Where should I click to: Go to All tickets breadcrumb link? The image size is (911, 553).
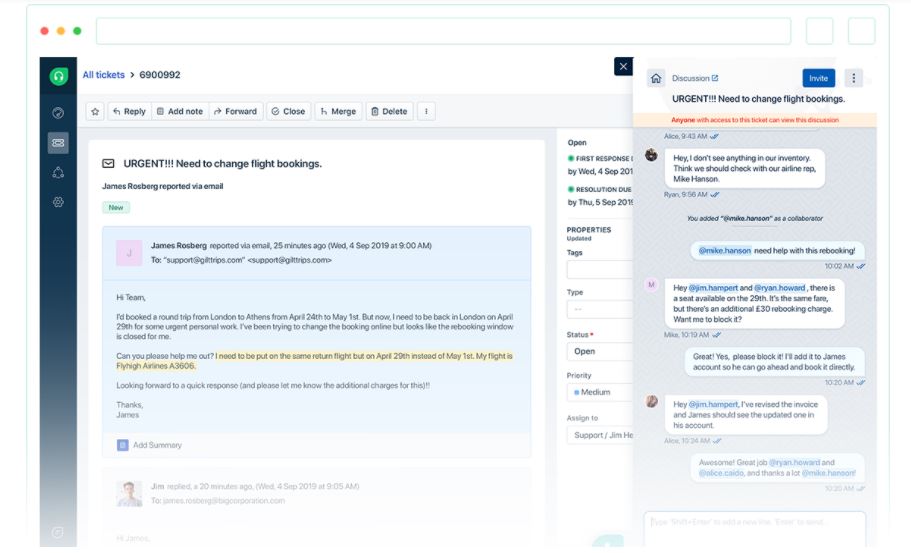tap(103, 75)
